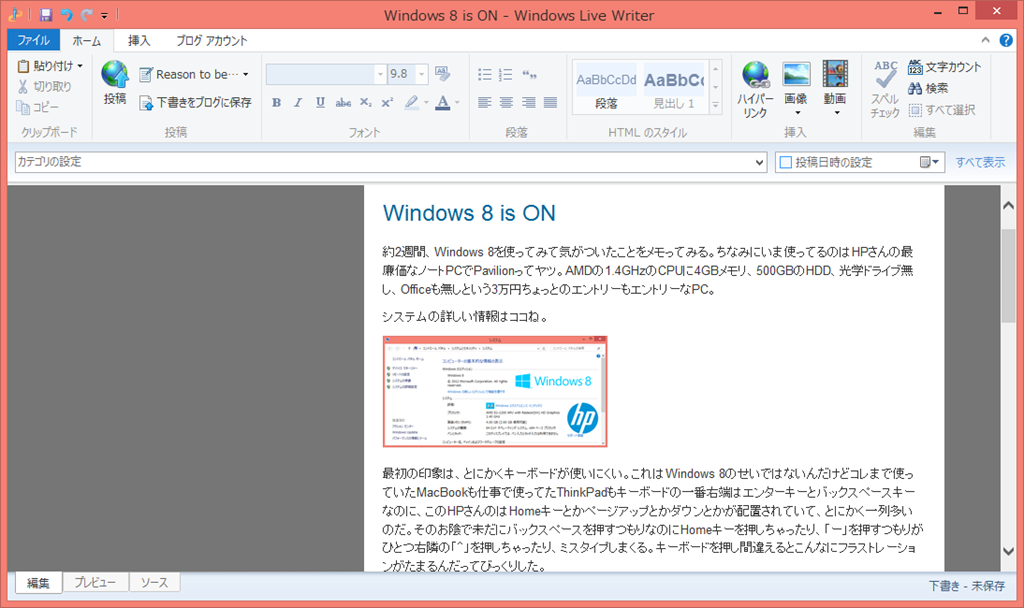Click the clear formatting eraser icon

[x=442, y=74]
